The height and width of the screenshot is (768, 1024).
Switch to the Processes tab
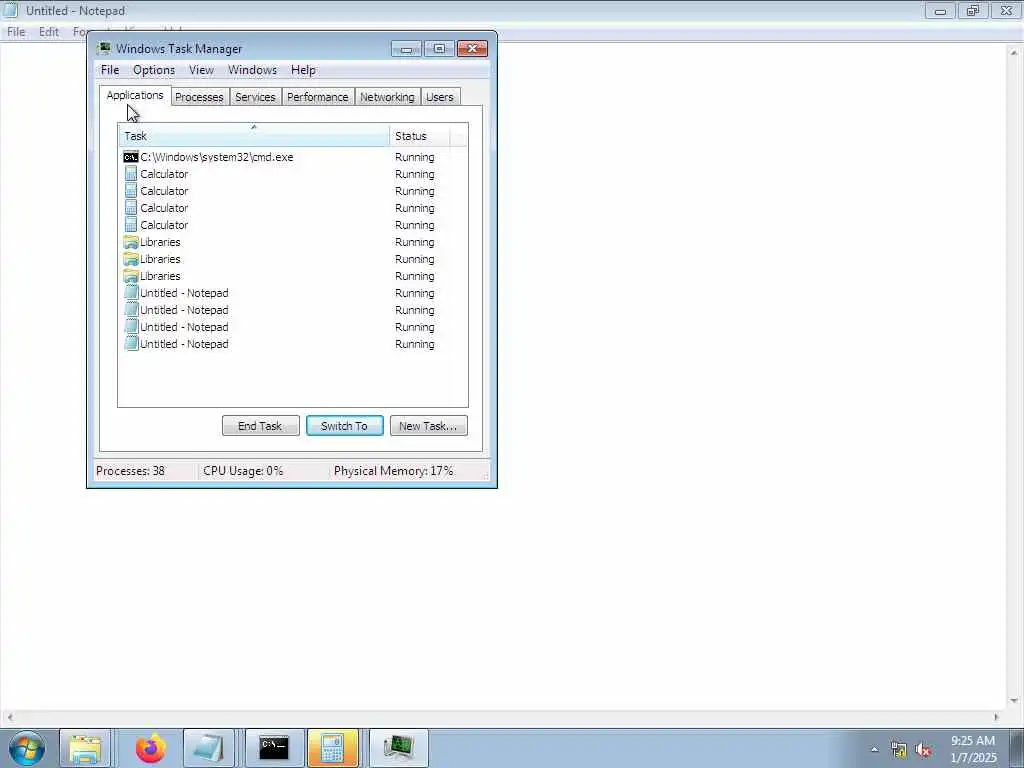[199, 97]
